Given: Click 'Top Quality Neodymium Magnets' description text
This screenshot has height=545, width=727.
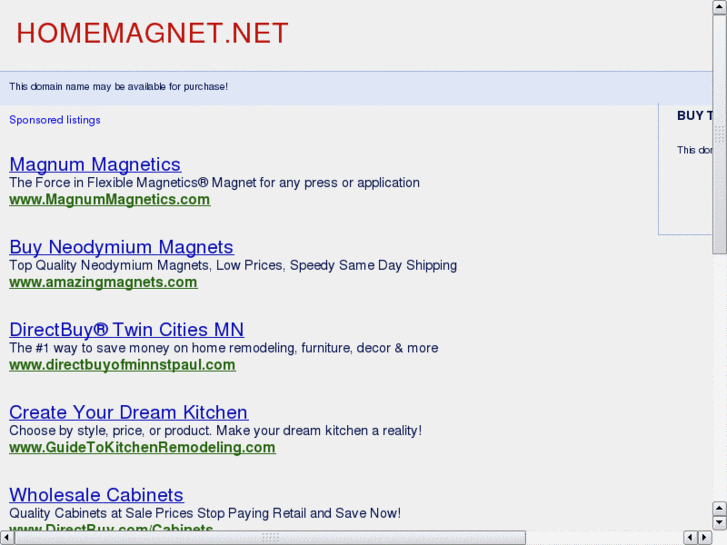Looking at the screenshot, I should coord(233,265).
